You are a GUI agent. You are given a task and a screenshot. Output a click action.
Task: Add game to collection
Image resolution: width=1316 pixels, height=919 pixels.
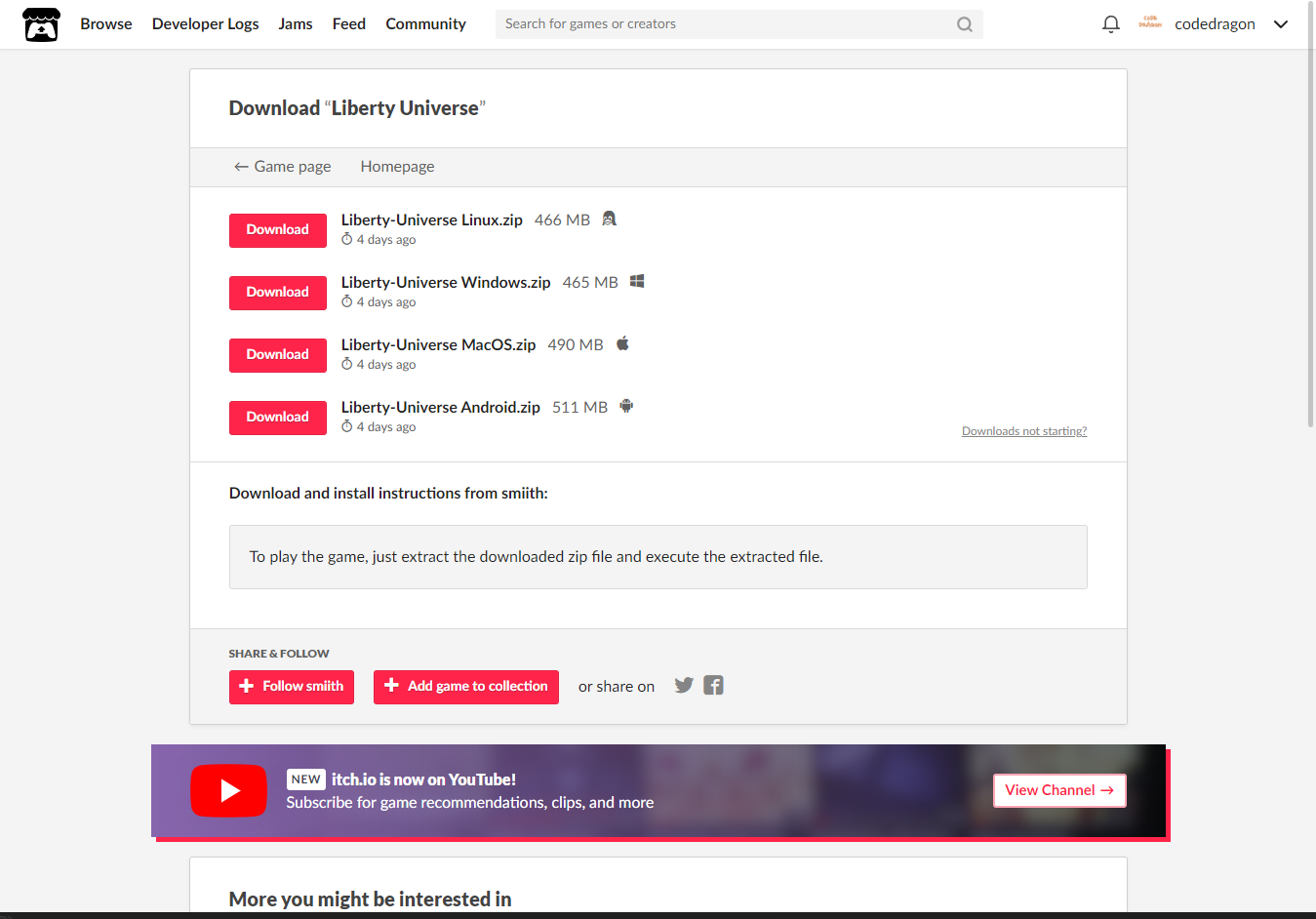[x=466, y=687]
